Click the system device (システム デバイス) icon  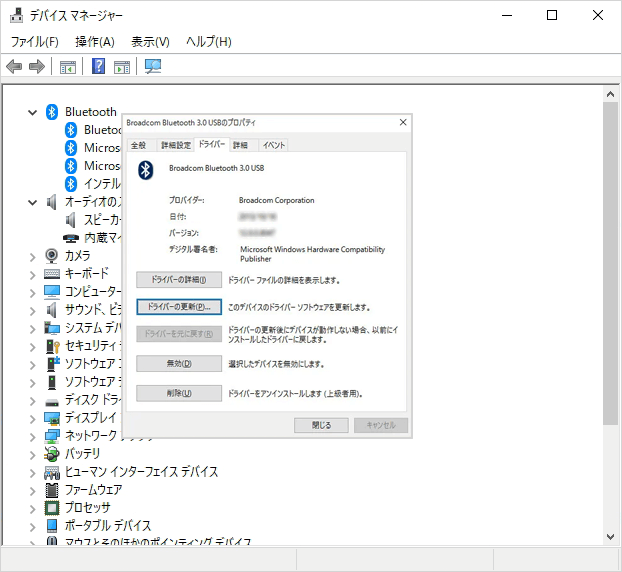pos(52,328)
